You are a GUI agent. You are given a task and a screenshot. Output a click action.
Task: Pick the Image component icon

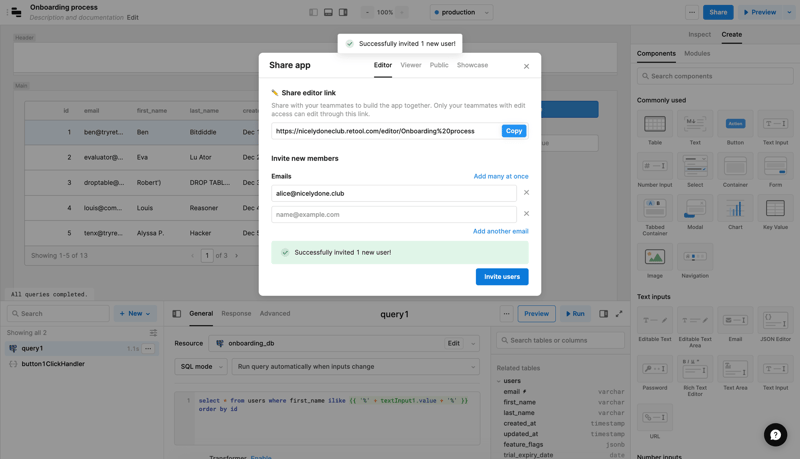(655, 257)
